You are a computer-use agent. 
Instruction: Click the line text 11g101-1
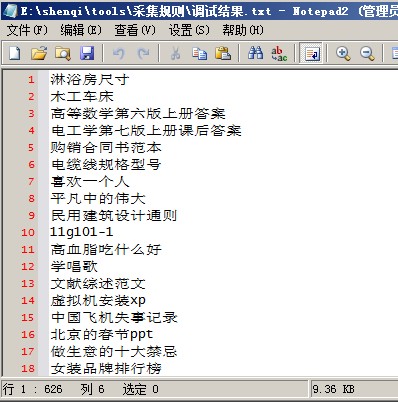(81, 232)
